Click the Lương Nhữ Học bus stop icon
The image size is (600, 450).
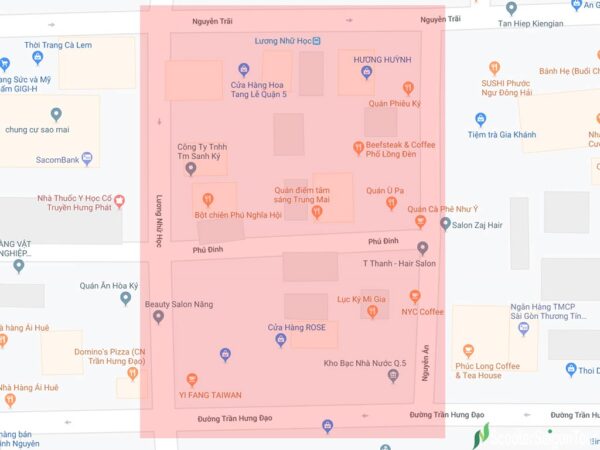[x=316, y=41]
